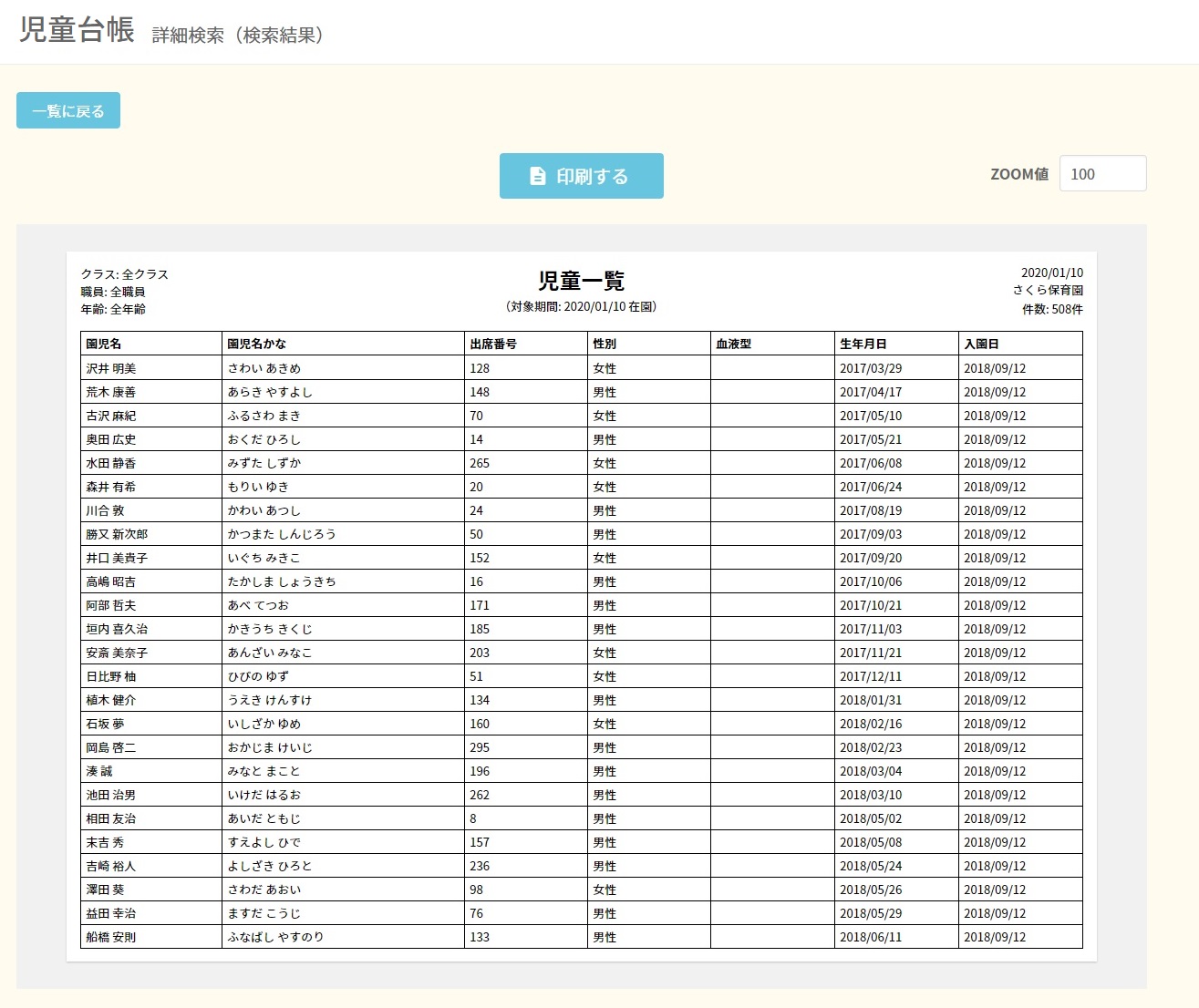
Task: Click the 年齢: 全年齢 label
Action: [x=113, y=309]
